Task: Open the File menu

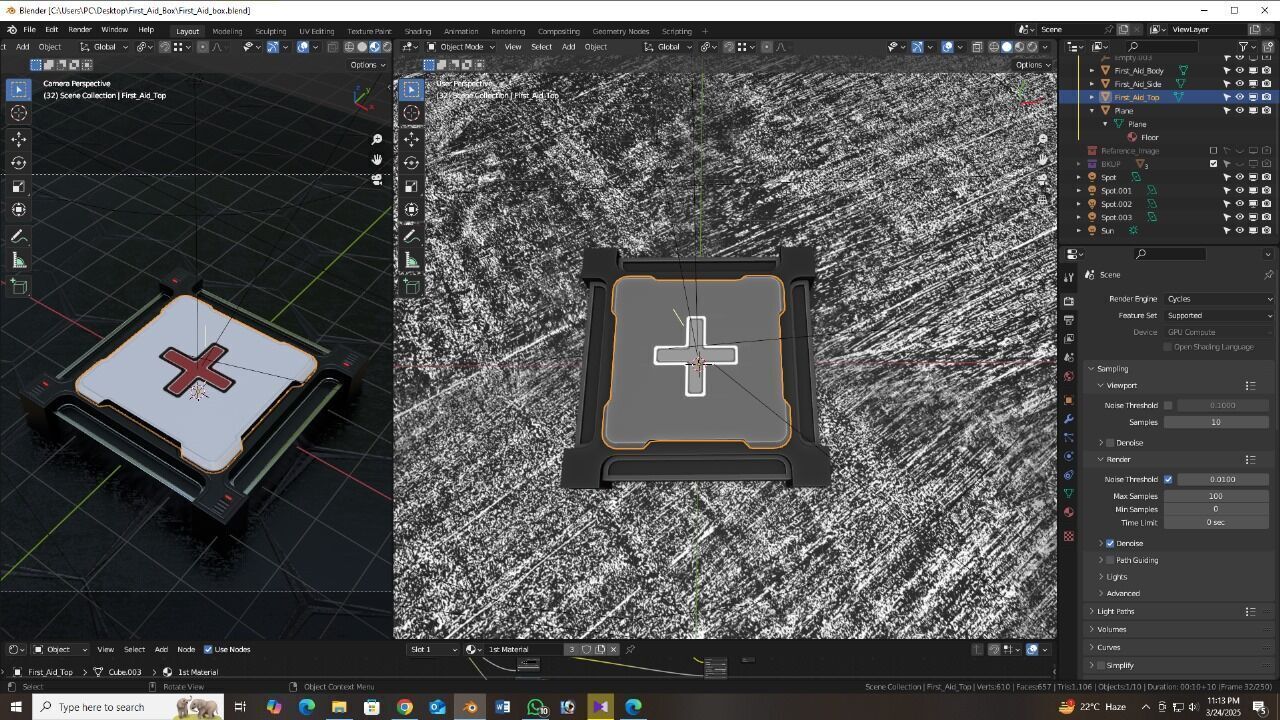Action: click(29, 30)
